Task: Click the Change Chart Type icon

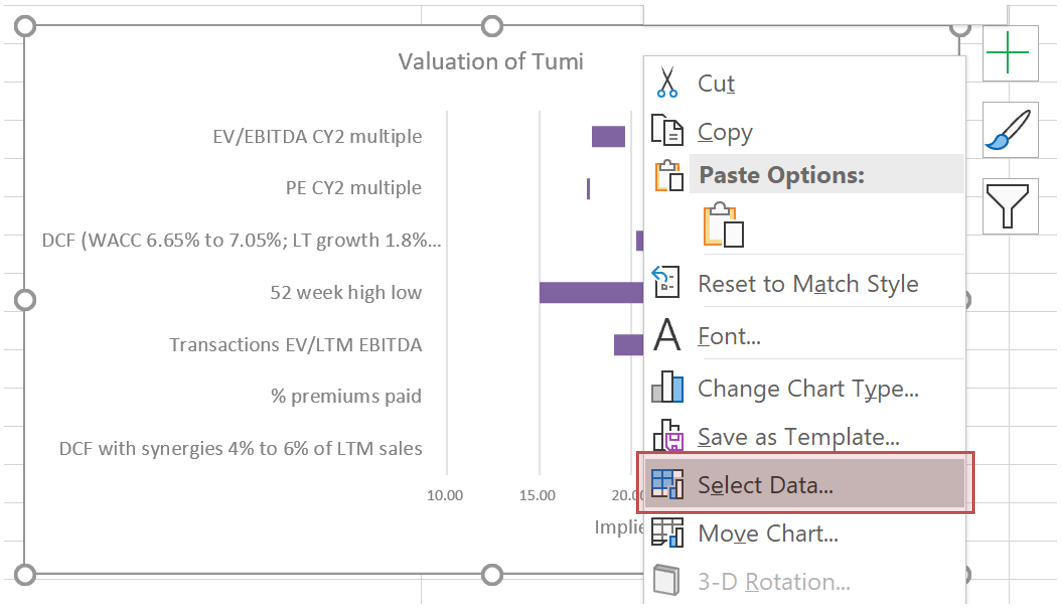Action: (x=667, y=388)
